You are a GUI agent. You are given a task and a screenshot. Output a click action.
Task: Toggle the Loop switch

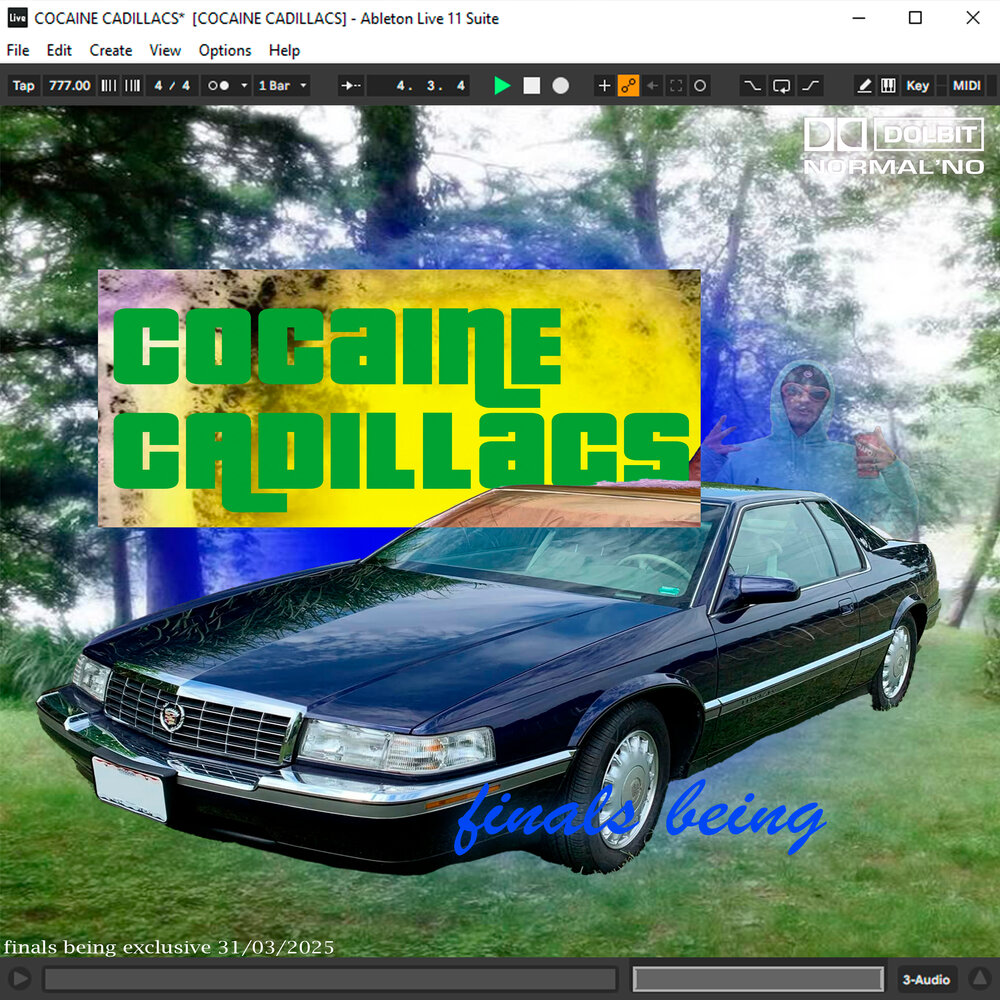[782, 86]
